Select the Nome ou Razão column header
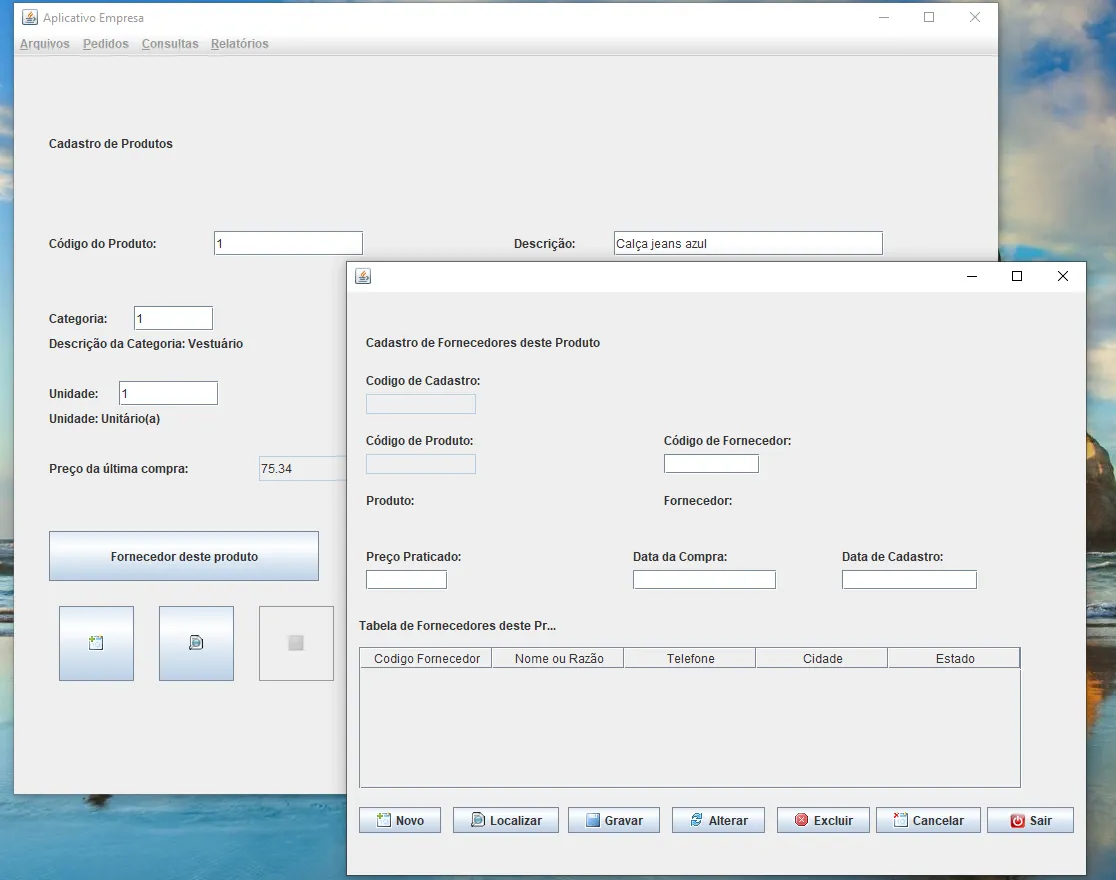The image size is (1116, 880). click(x=558, y=658)
